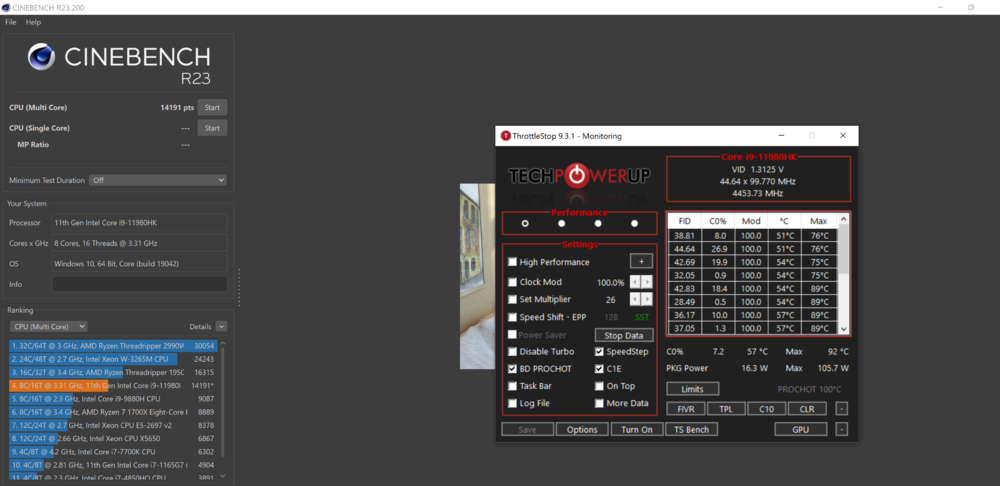
Task: Click the ThrottleStop title bar icon
Action: pyautogui.click(x=506, y=136)
